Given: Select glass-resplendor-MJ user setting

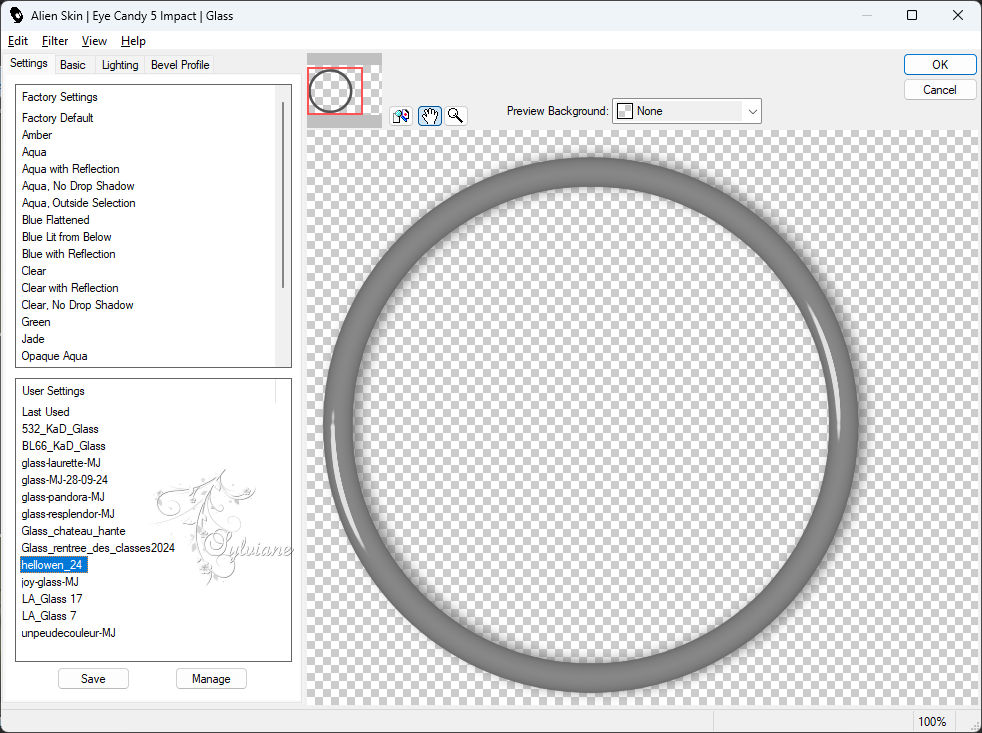Looking at the screenshot, I should pos(68,514).
